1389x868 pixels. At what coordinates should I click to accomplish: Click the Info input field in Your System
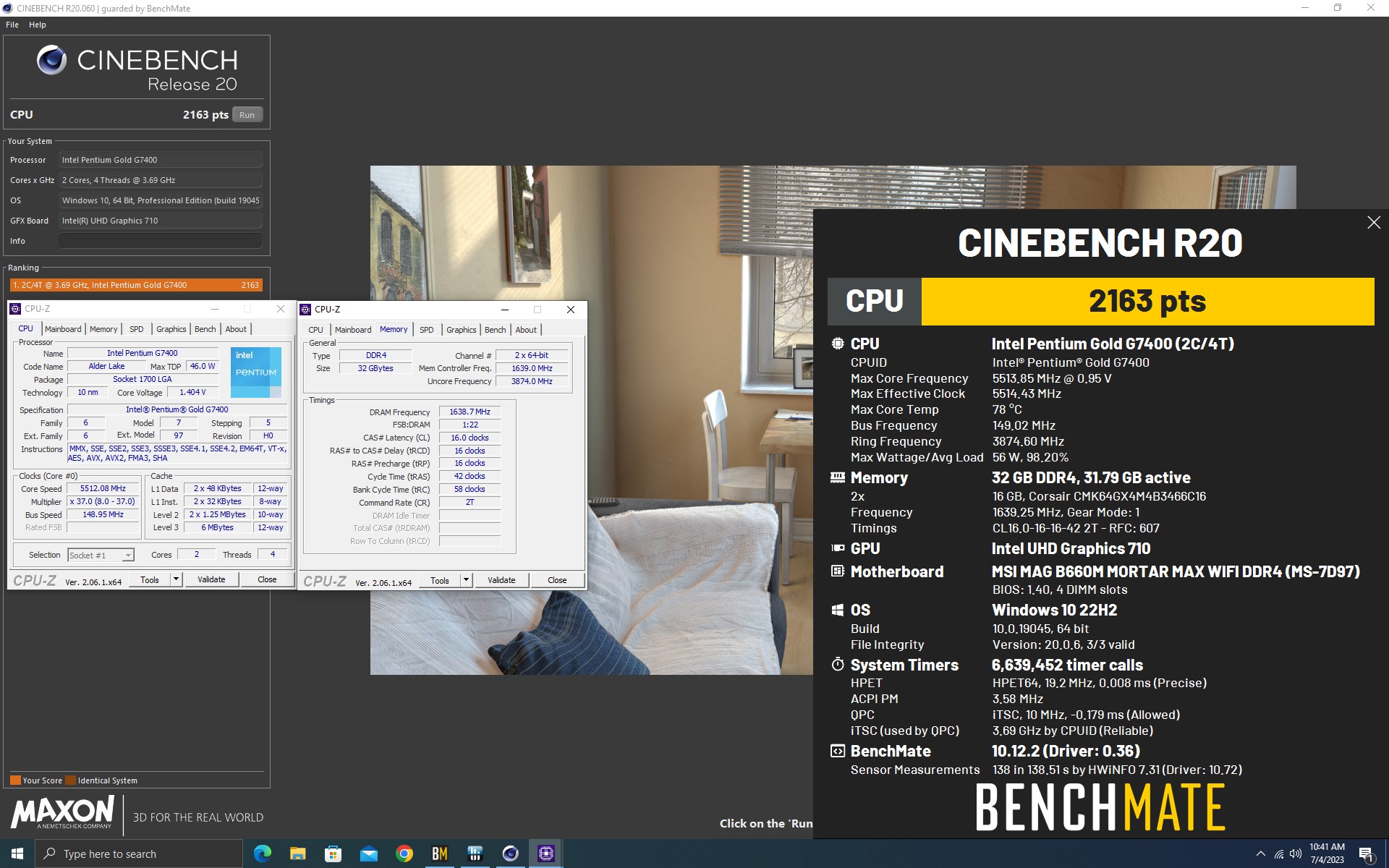pyautogui.click(x=161, y=241)
